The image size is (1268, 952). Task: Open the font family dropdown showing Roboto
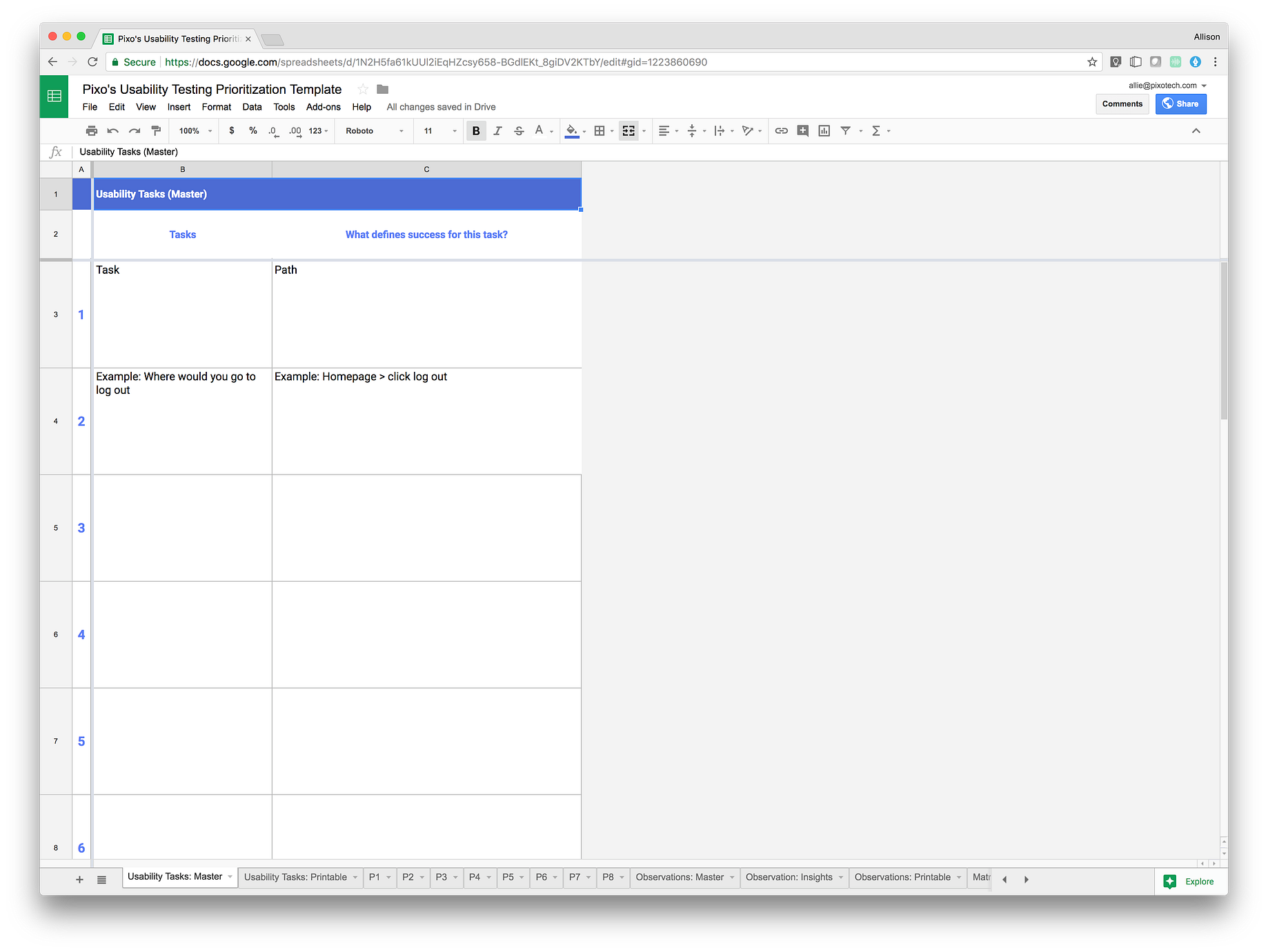point(373,130)
